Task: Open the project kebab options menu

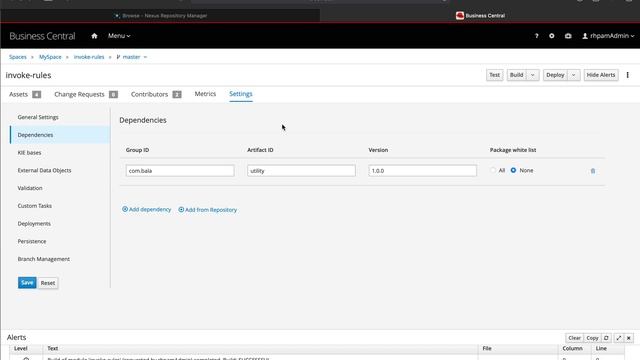Action: click(x=627, y=75)
